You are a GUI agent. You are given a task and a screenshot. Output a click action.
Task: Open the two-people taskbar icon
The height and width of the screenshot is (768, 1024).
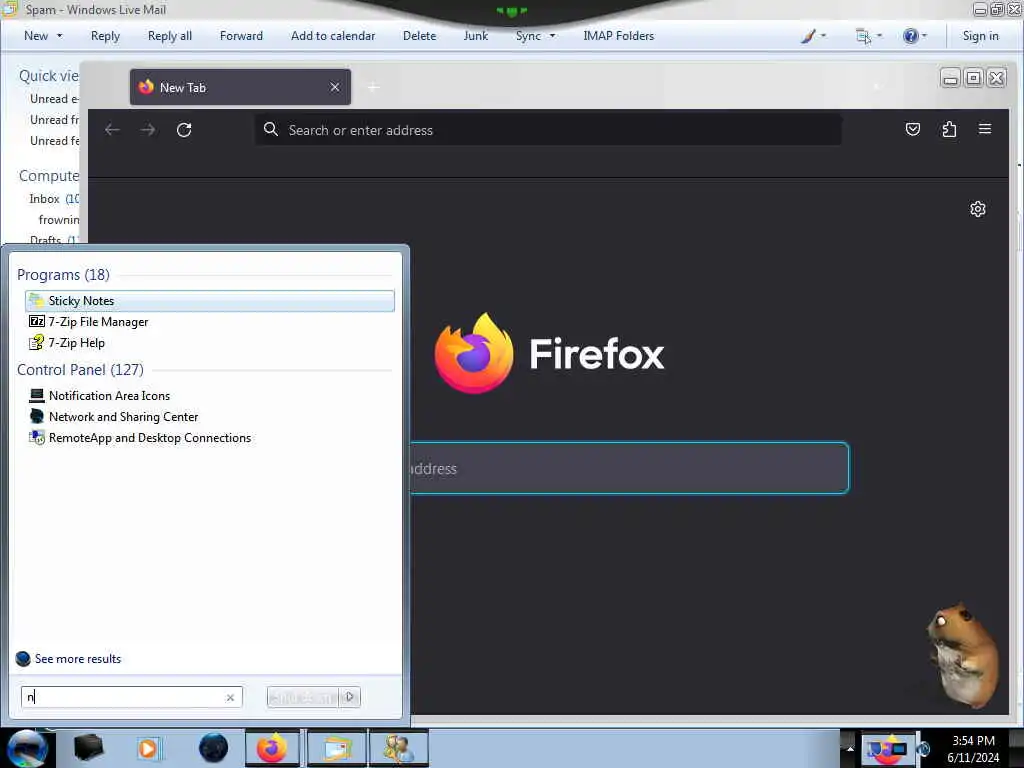[x=398, y=748]
